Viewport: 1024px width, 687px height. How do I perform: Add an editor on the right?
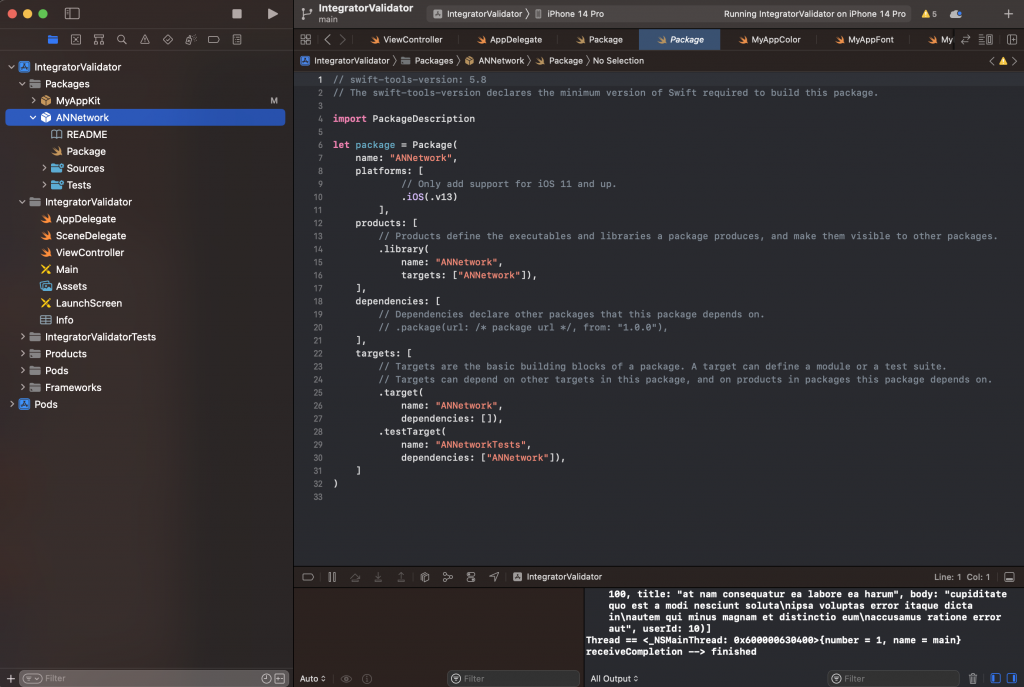(1012, 40)
